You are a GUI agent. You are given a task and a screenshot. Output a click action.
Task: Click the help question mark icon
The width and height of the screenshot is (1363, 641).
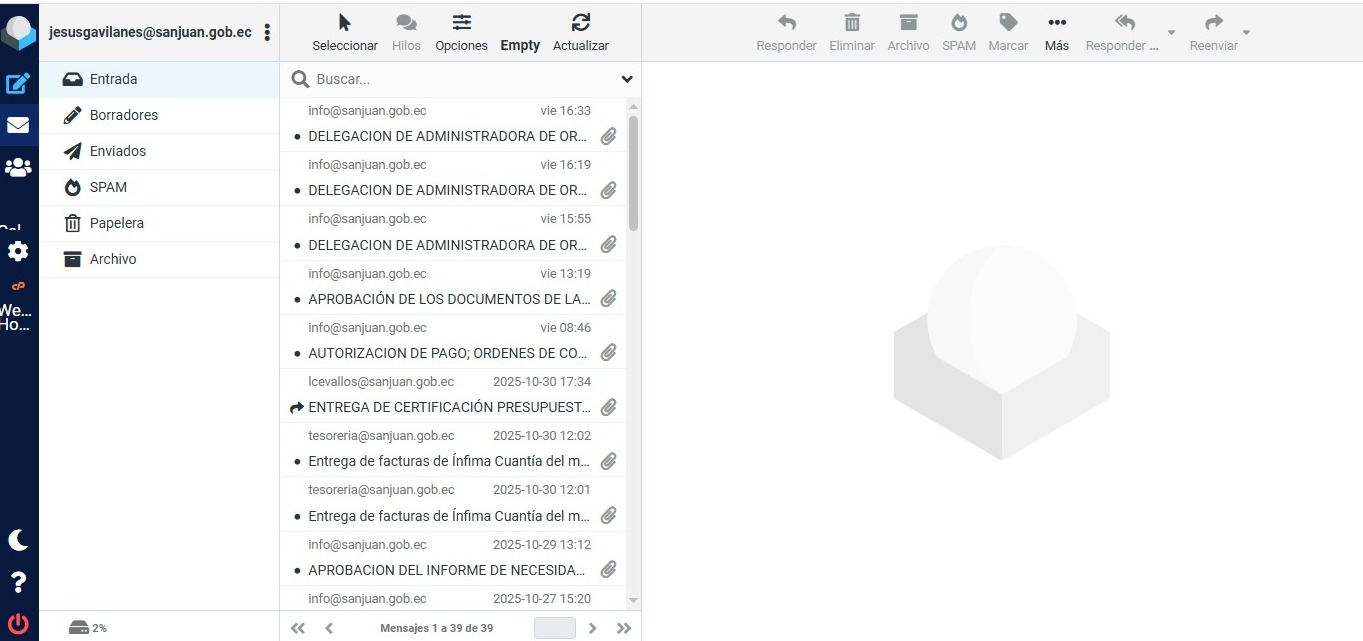(x=18, y=582)
